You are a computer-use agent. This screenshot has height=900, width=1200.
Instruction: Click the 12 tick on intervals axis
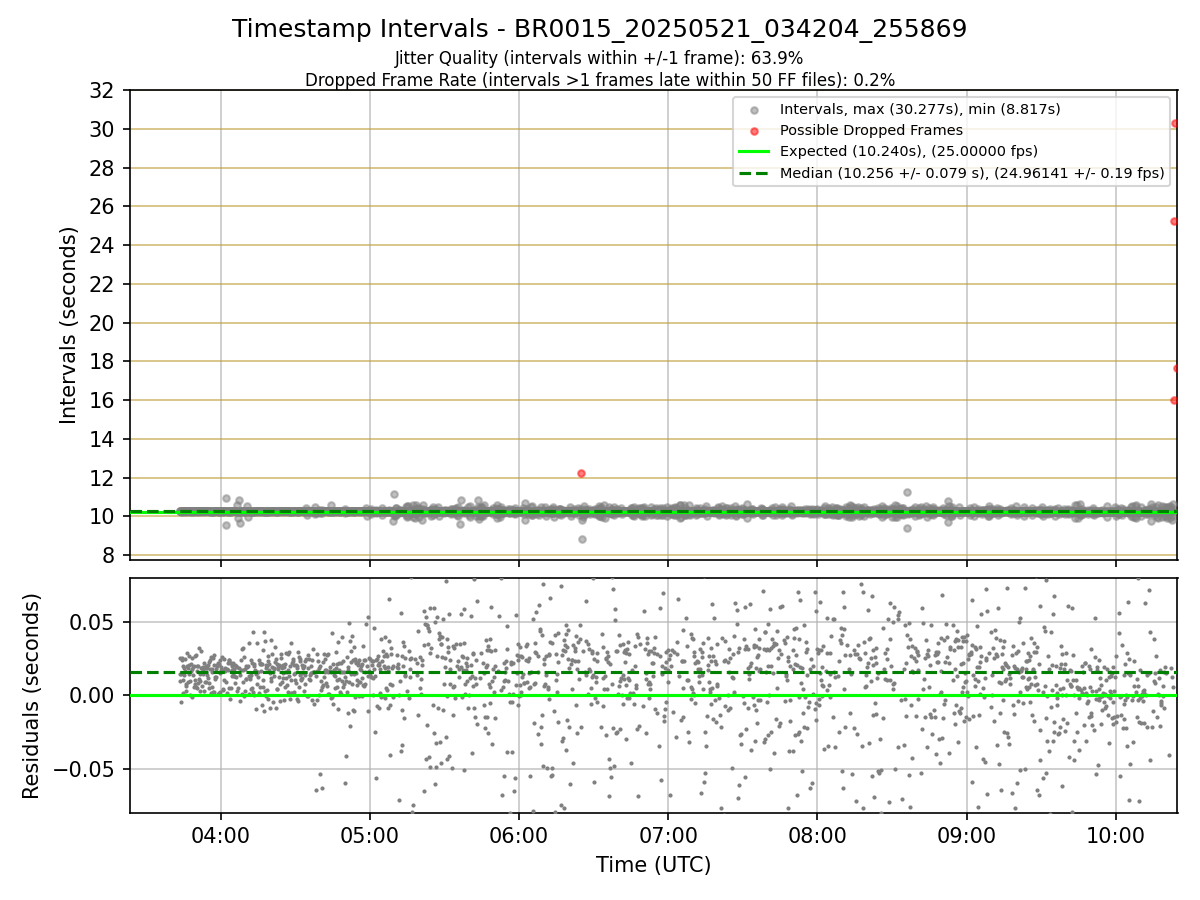tap(101, 478)
